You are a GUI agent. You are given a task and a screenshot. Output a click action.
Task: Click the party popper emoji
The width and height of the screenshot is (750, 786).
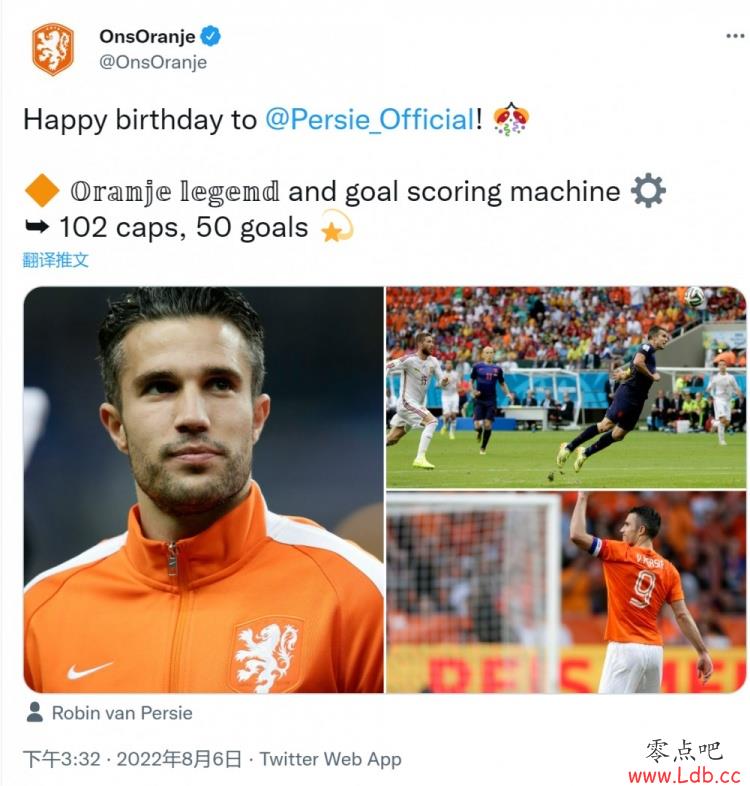(511, 119)
